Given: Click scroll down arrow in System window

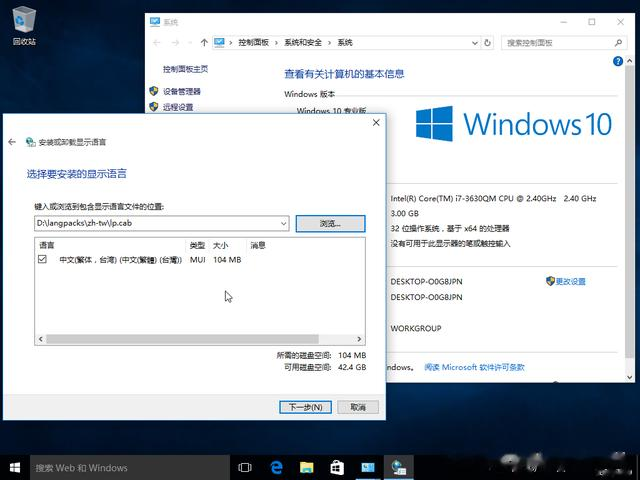Looking at the screenshot, I should (x=629, y=377).
